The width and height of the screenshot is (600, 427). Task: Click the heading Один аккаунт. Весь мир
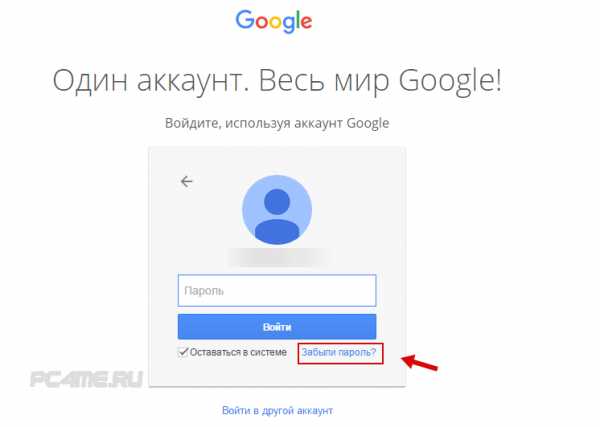pos(219,81)
